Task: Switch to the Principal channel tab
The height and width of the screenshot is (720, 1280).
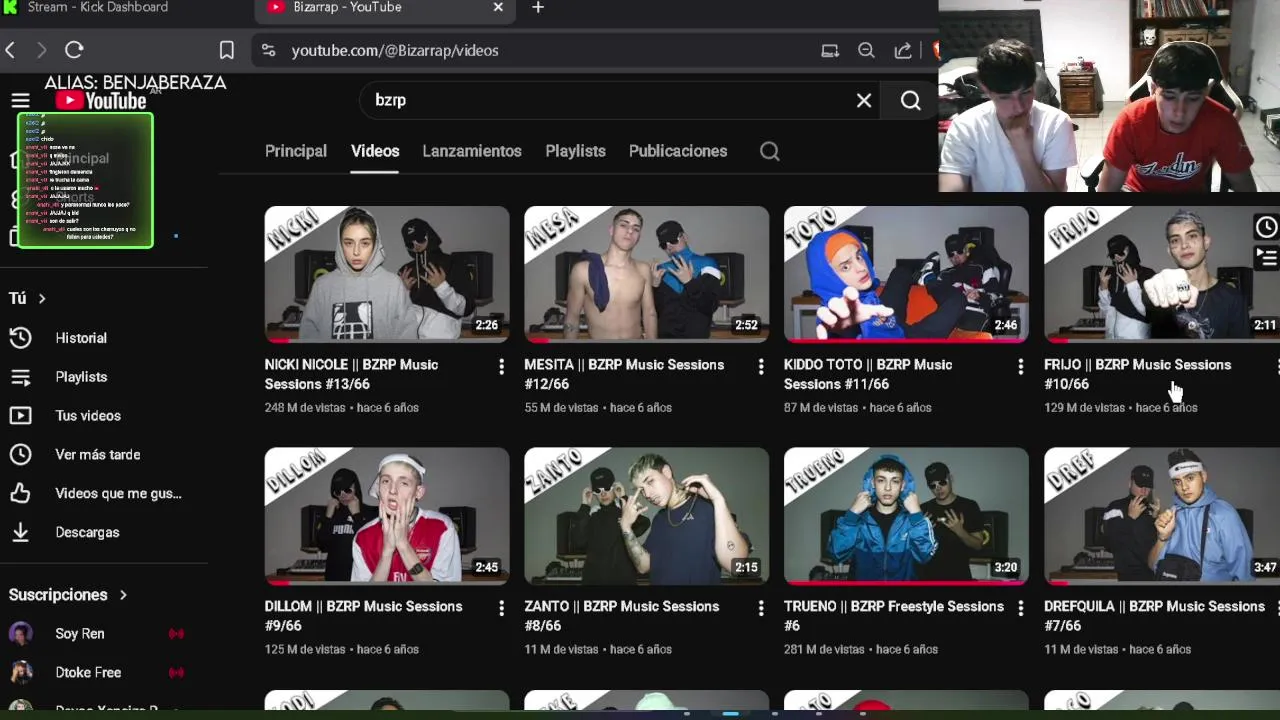Action: coord(296,151)
